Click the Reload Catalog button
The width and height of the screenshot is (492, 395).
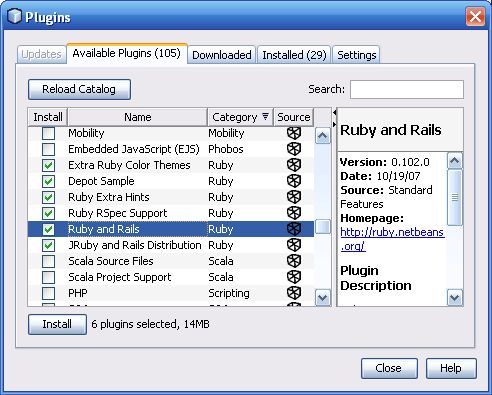pos(79,89)
